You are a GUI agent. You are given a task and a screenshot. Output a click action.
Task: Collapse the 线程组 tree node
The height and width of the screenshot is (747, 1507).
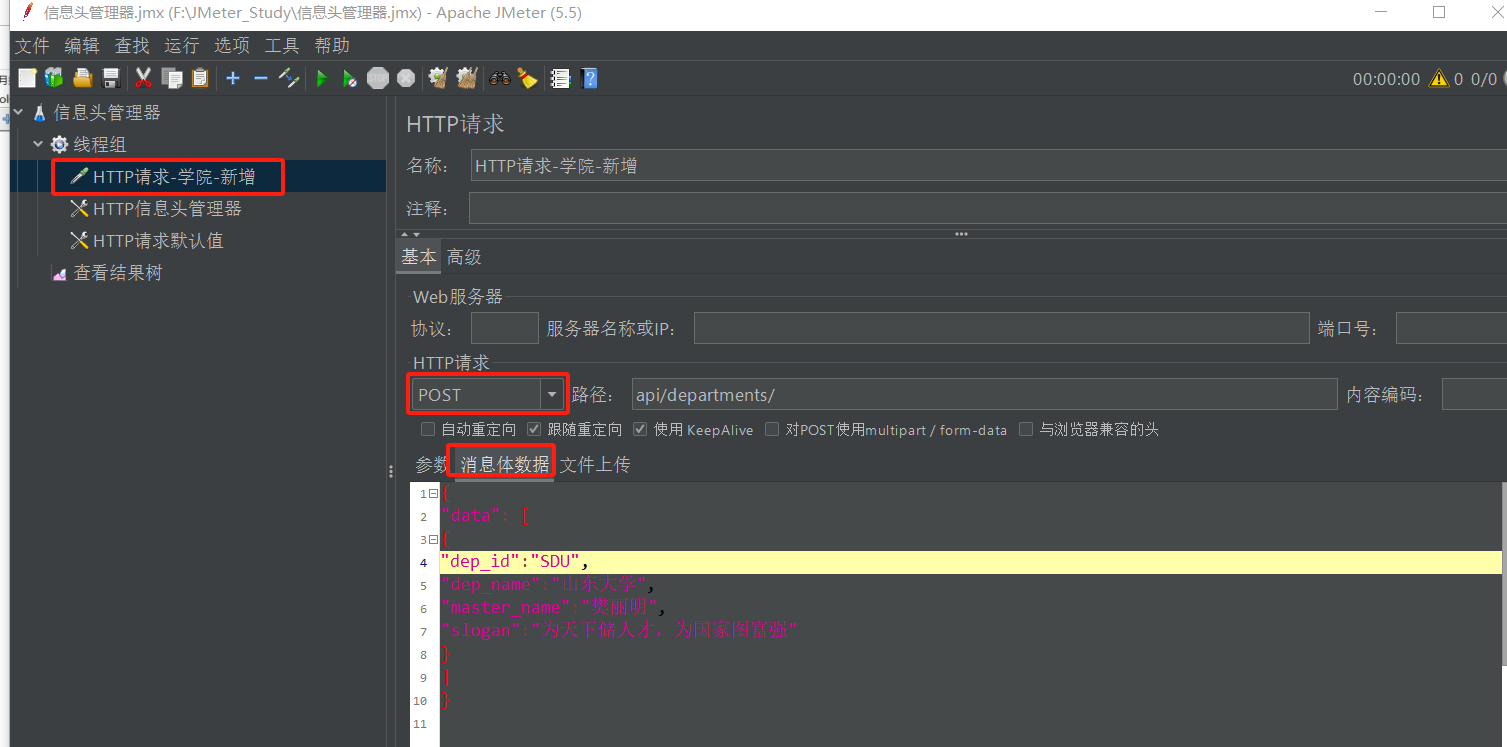tap(38, 144)
